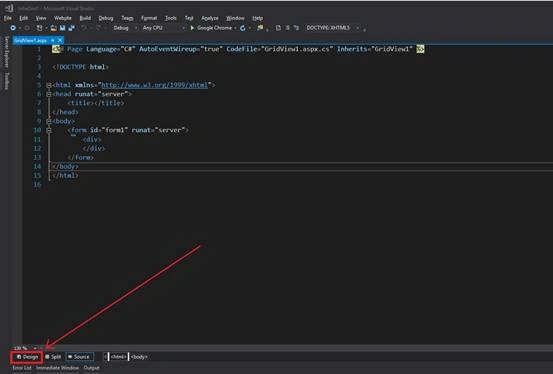This screenshot has width=553, height=374.
Task: Click the Save icon in toolbar
Action: [x=62, y=28]
